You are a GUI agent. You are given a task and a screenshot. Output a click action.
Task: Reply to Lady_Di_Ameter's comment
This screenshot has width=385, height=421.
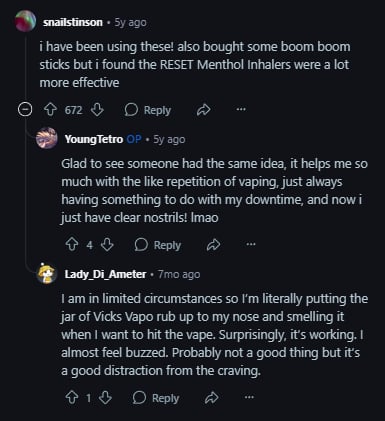(156, 398)
